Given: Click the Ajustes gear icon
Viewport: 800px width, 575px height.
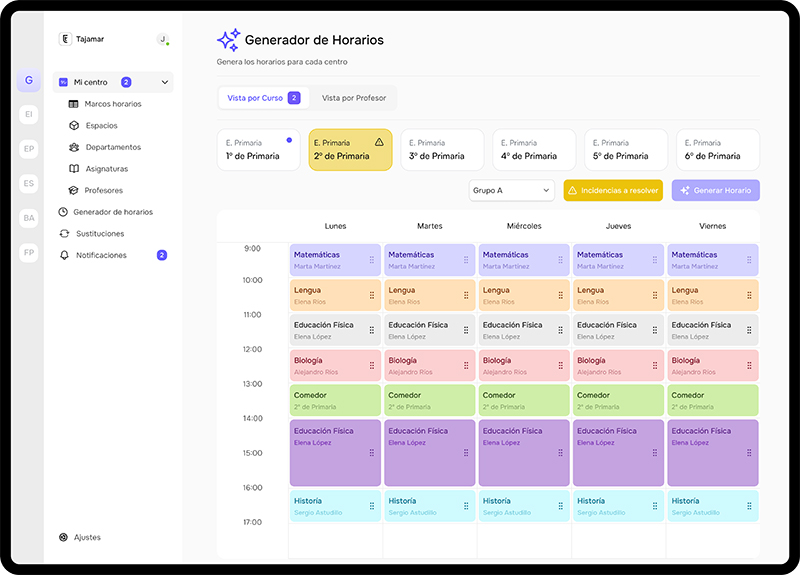Looking at the screenshot, I should pyautogui.click(x=64, y=537).
